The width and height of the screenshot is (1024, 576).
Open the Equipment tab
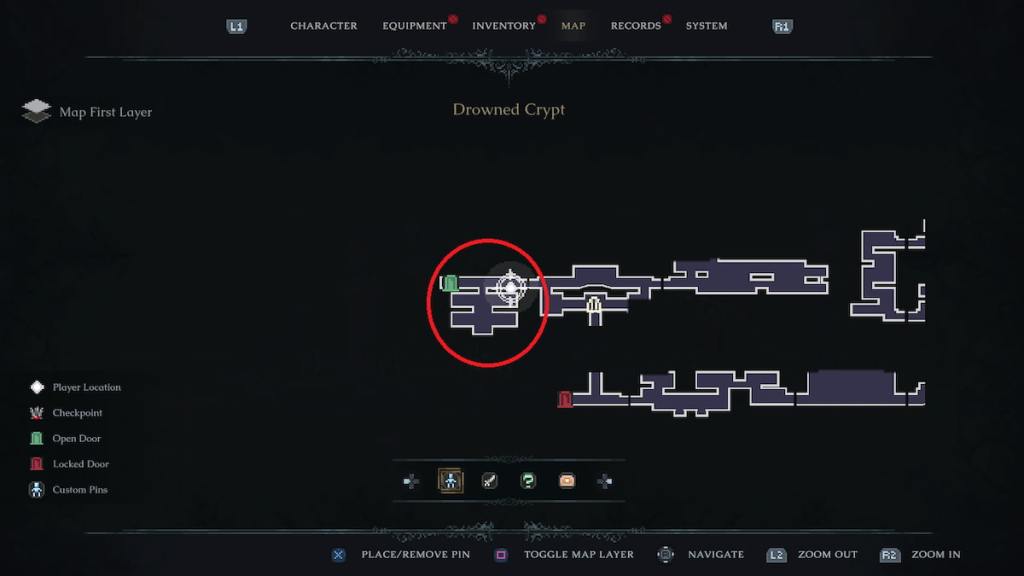click(x=415, y=25)
